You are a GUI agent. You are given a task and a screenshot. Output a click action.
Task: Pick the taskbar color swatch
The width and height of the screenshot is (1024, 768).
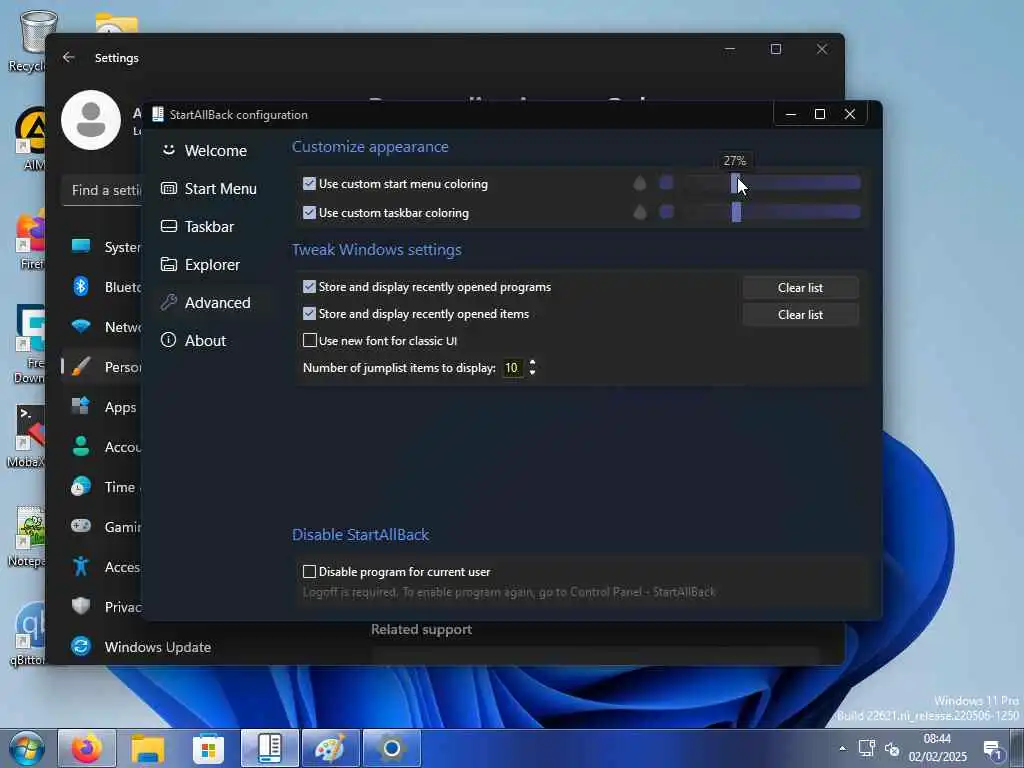click(x=666, y=212)
